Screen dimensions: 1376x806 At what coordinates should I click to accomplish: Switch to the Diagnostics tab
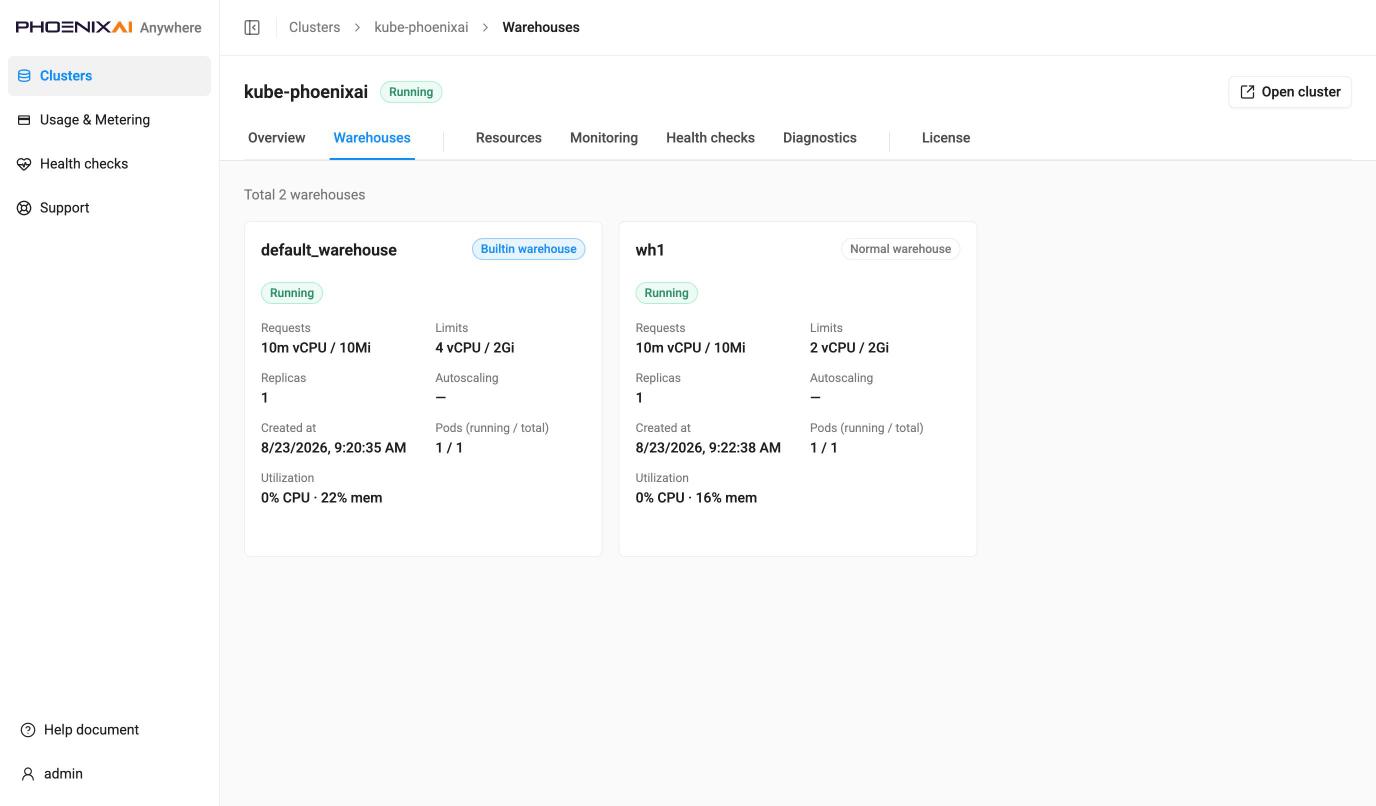point(820,138)
